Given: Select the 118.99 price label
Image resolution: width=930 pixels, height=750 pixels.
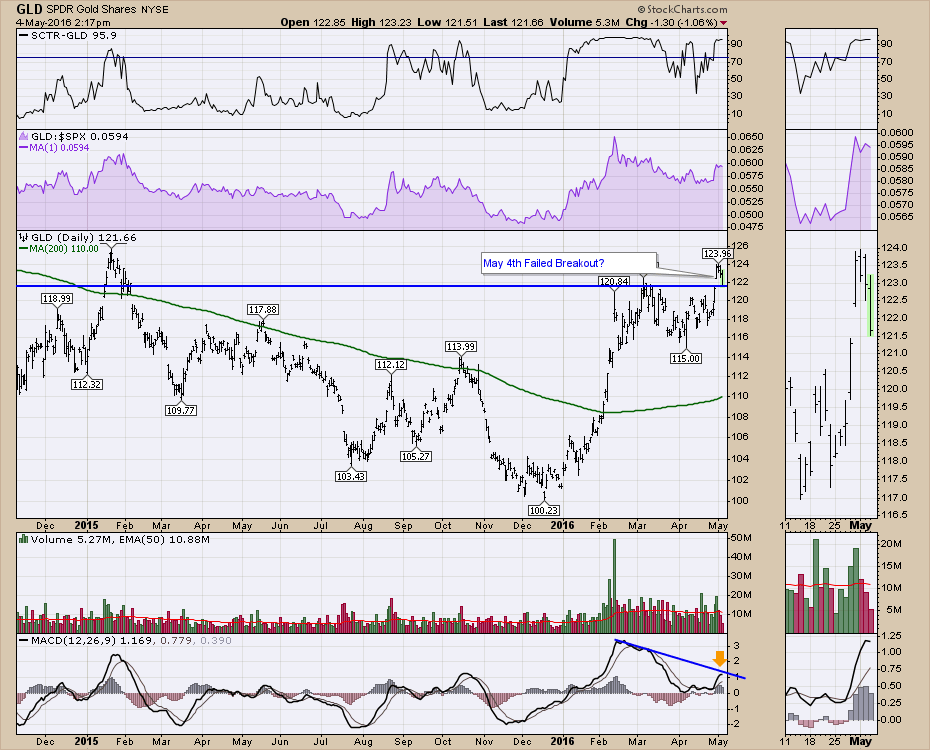Looking at the screenshot, I should click(x=57, y=299).
